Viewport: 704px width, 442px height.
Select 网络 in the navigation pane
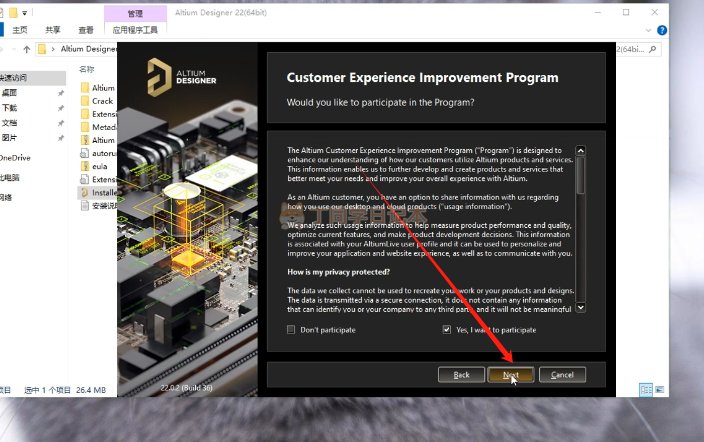coord(6,197)
